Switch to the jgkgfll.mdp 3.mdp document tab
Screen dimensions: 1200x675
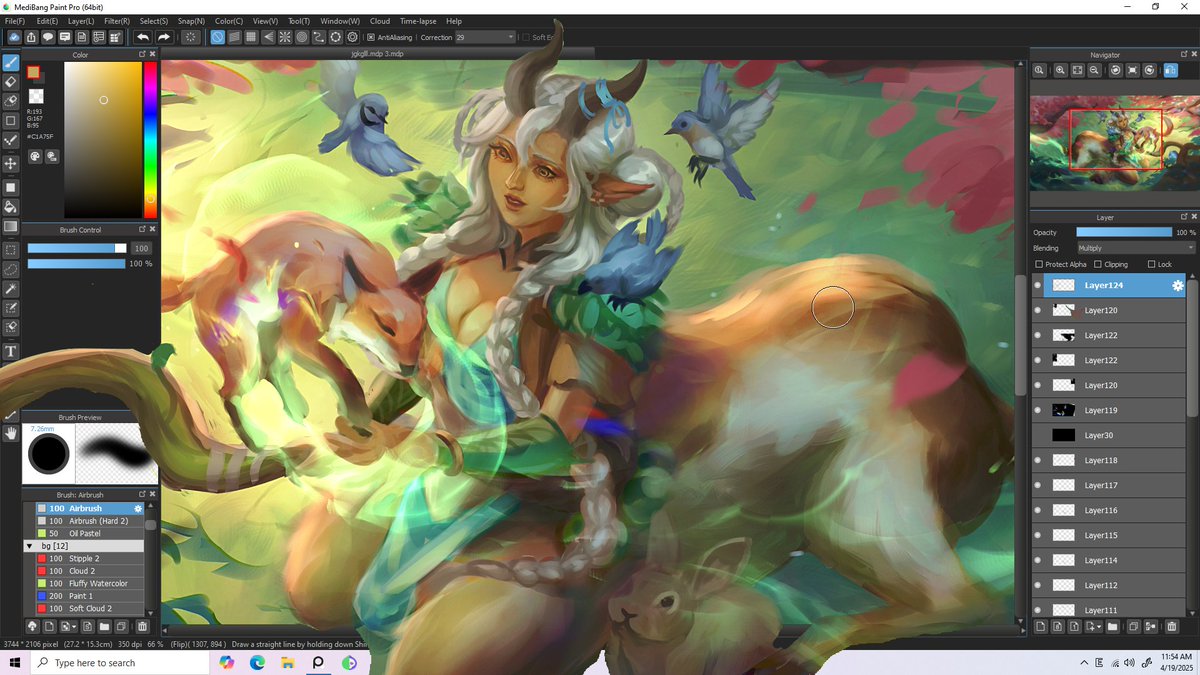378,54
